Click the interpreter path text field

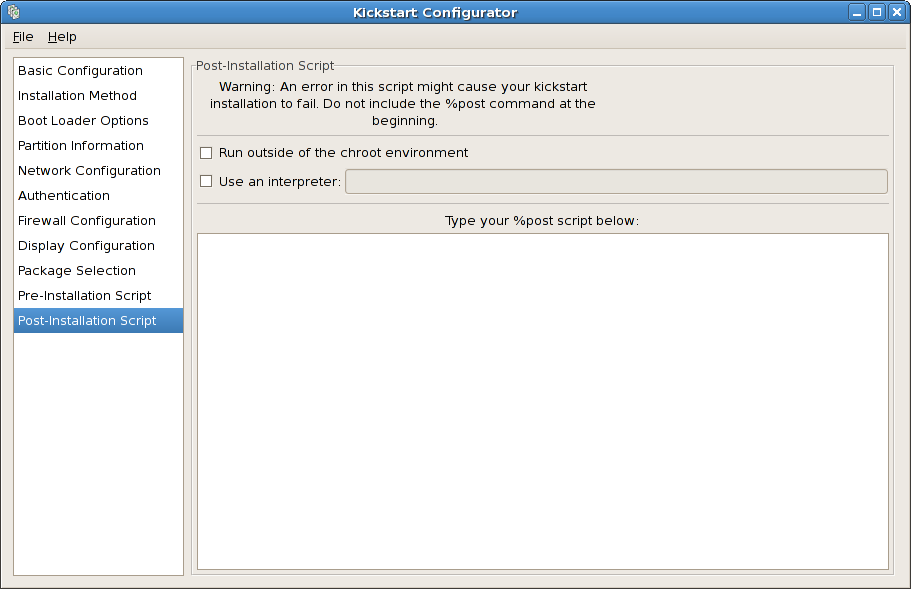(x=615, y=181)
